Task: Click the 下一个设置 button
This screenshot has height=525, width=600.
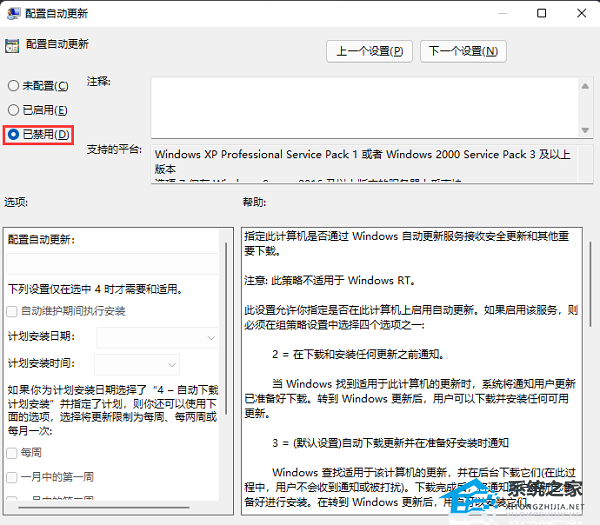Action: coord(462,51)
